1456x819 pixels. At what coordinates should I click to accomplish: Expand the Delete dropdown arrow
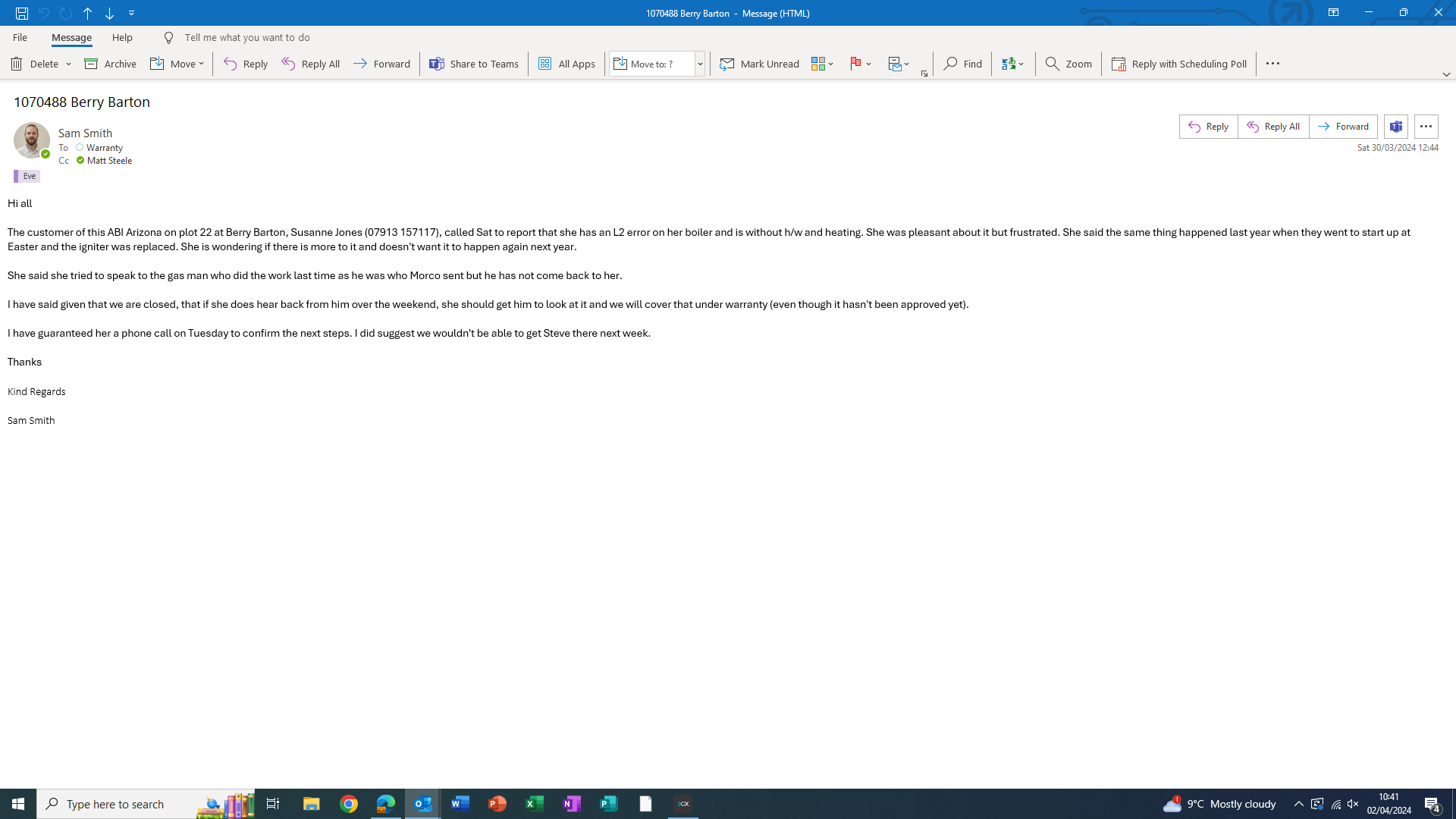pos(68,64)
